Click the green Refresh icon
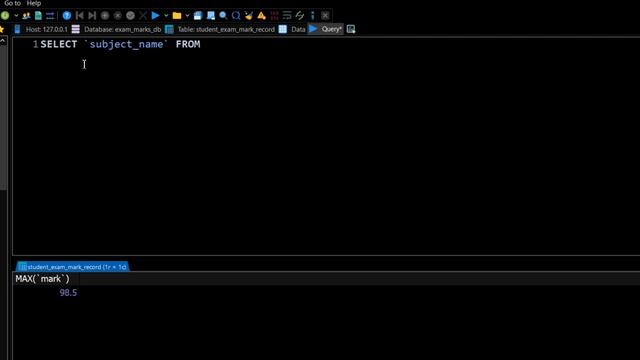This screenshot has width=640, height=360. pyautogui.click(x=5, y=16)
